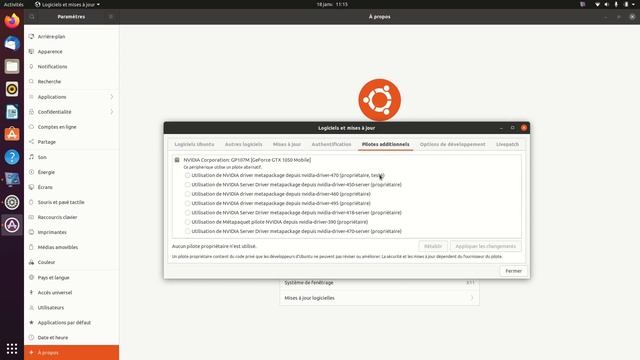
Task: Select nvidia-driver-450-server radio option
Action: pos(187,185)
